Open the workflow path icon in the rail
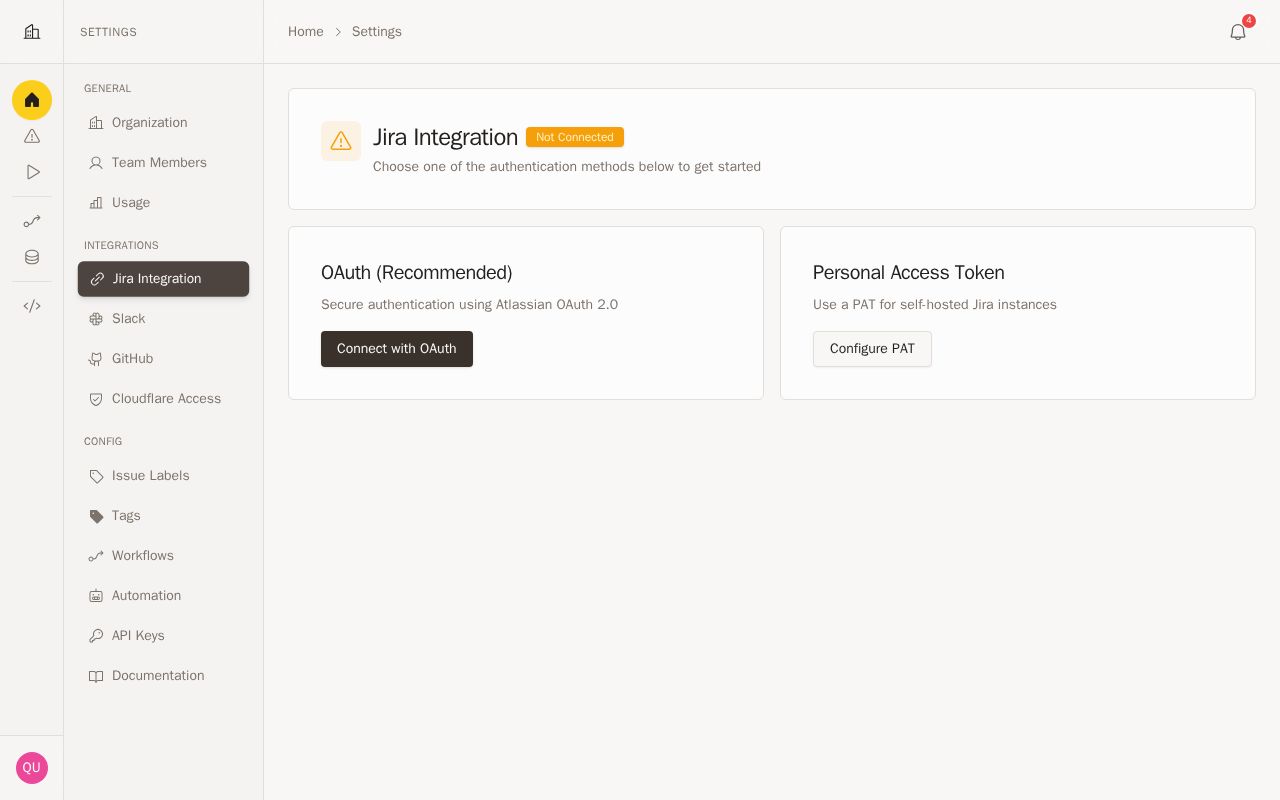Viewport: 1280px width, 800px height. click(x=32, y=221)
